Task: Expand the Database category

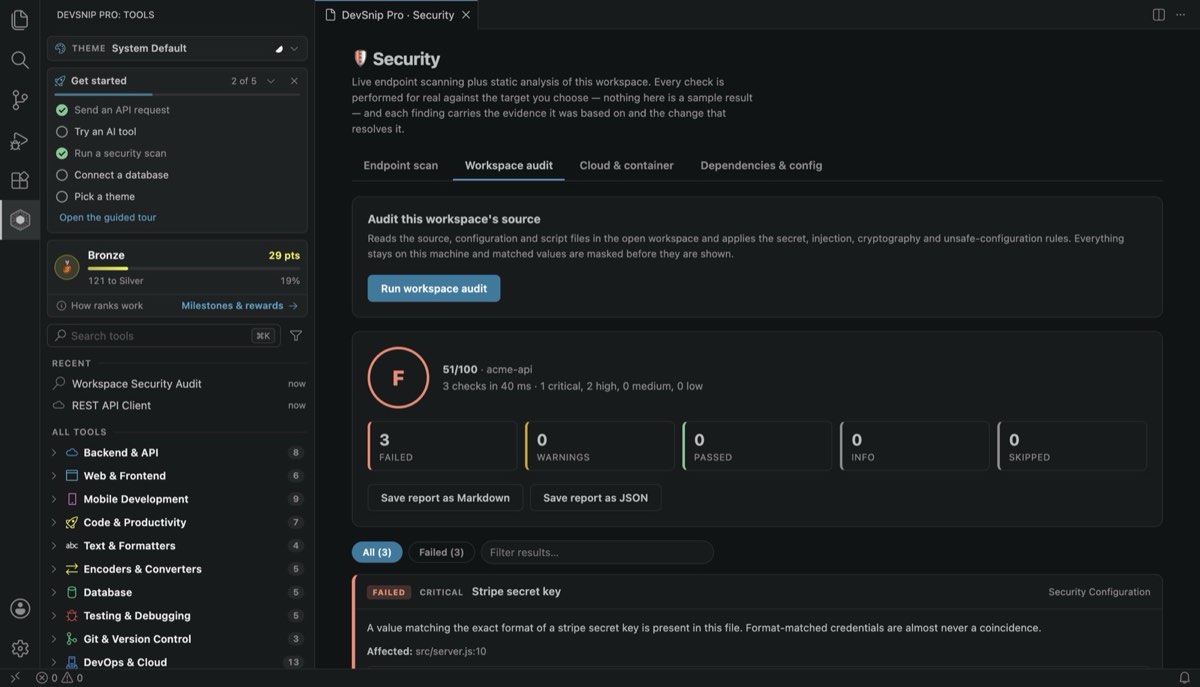Action: point(54,592)
